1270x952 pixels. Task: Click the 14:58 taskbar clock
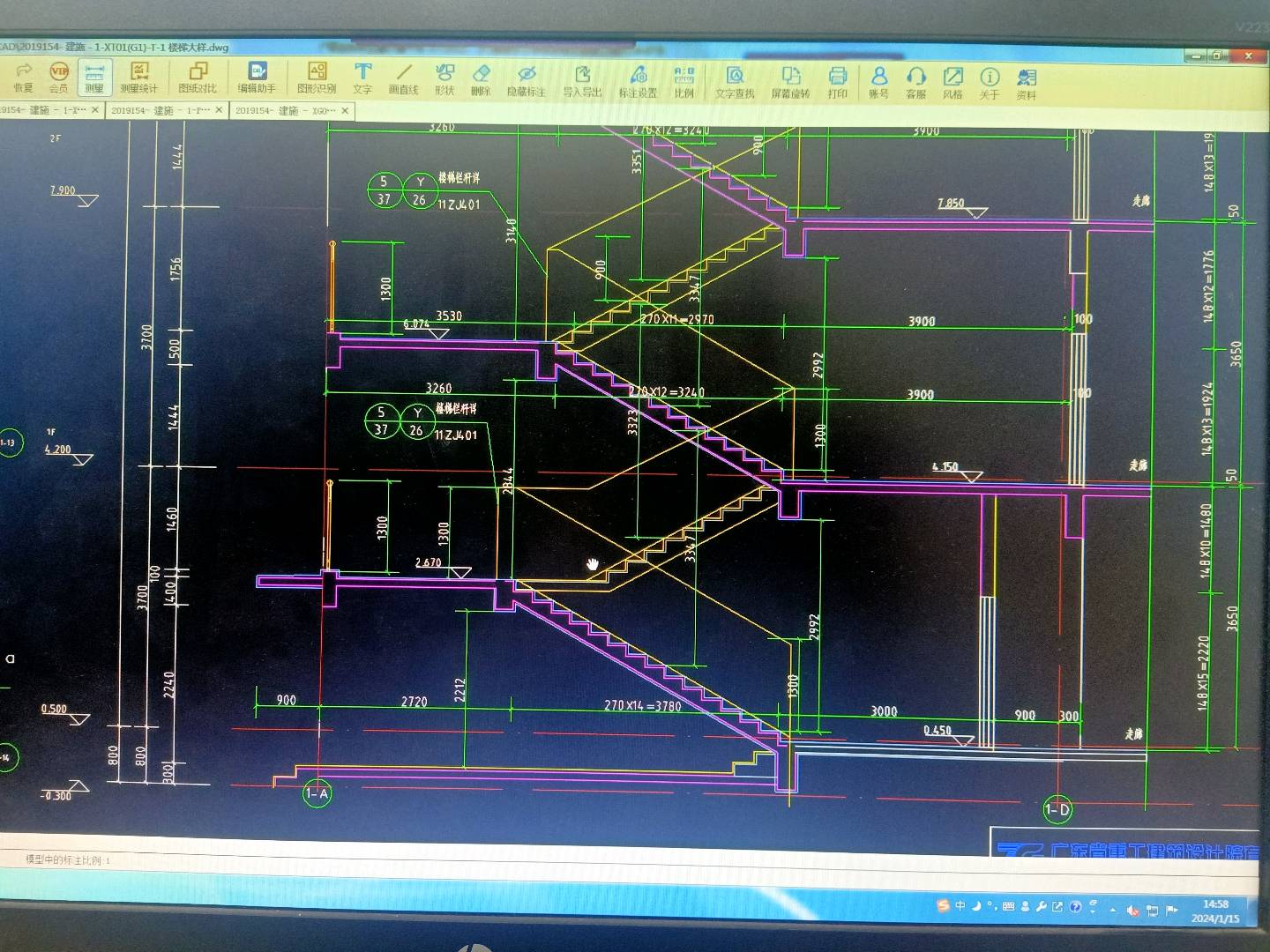pos(1215,911)
